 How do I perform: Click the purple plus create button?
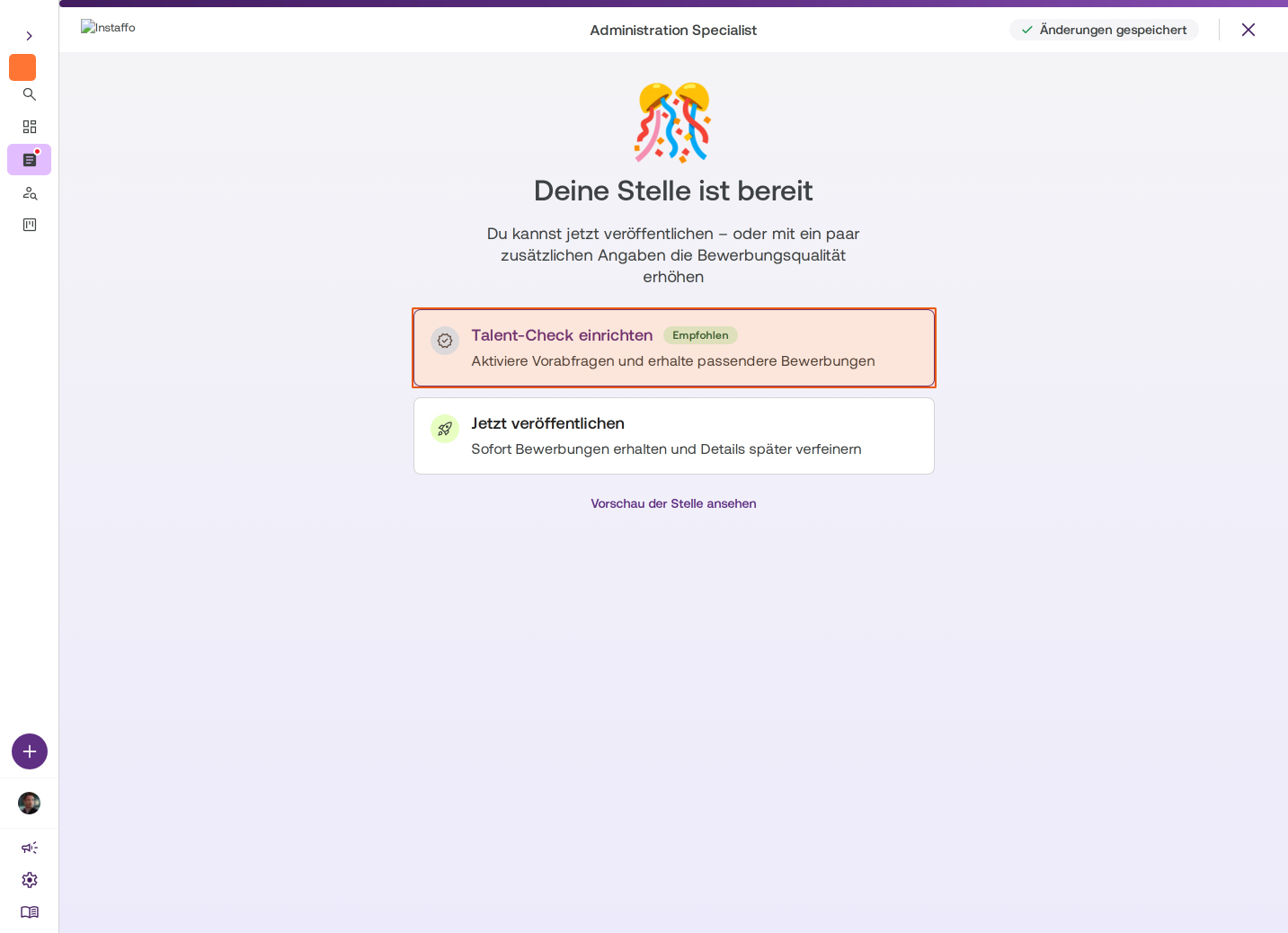[x=30, y=751]
